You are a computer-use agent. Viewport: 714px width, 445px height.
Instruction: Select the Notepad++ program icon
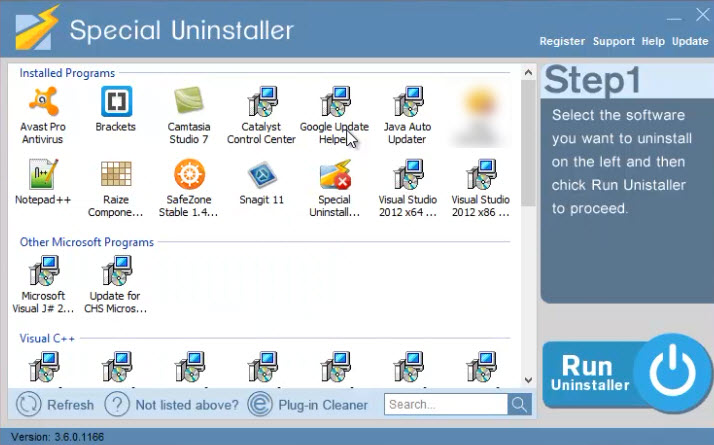[43, 174]
